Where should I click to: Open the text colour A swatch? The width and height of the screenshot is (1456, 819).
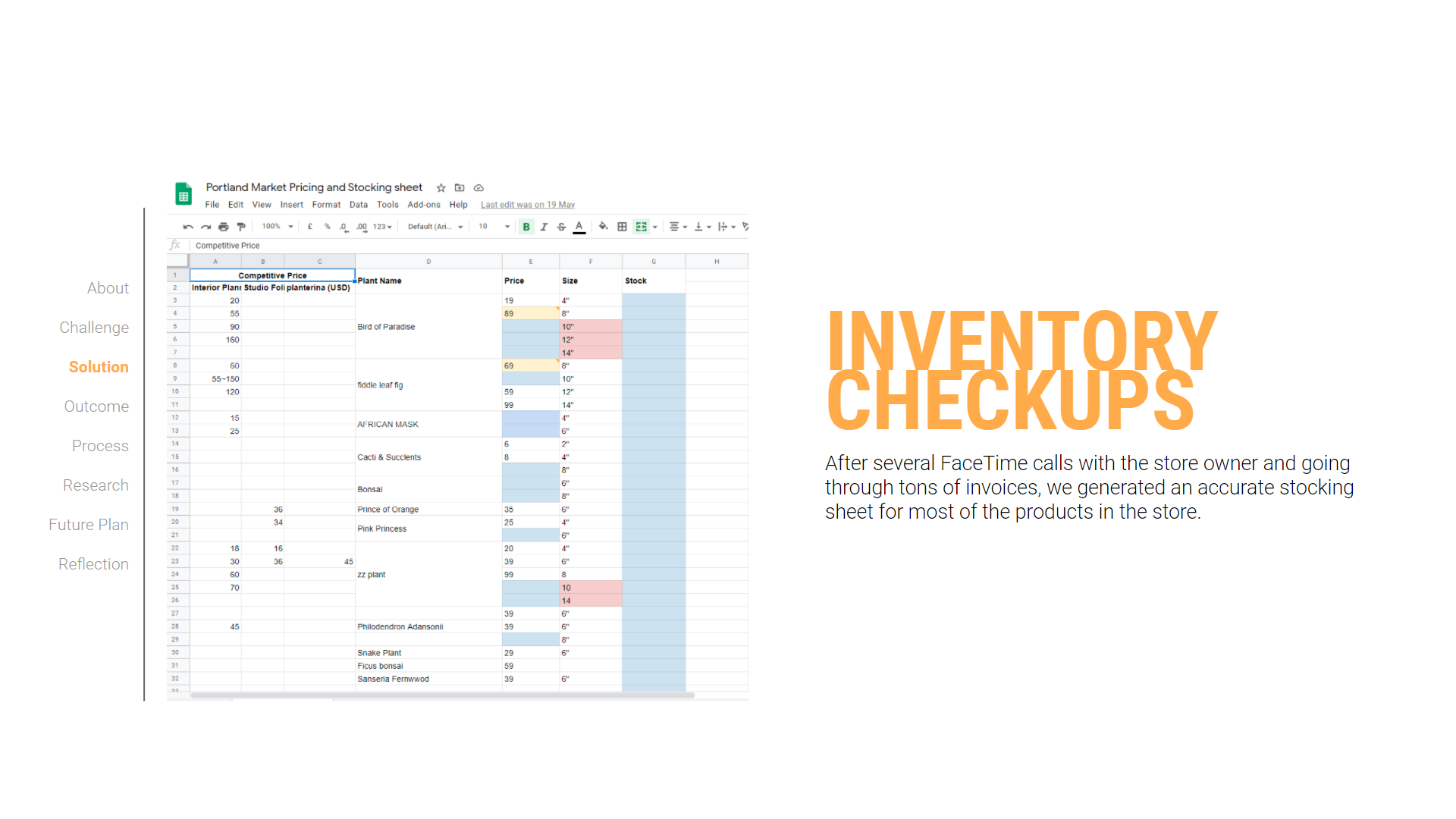(x=579, y=227)
